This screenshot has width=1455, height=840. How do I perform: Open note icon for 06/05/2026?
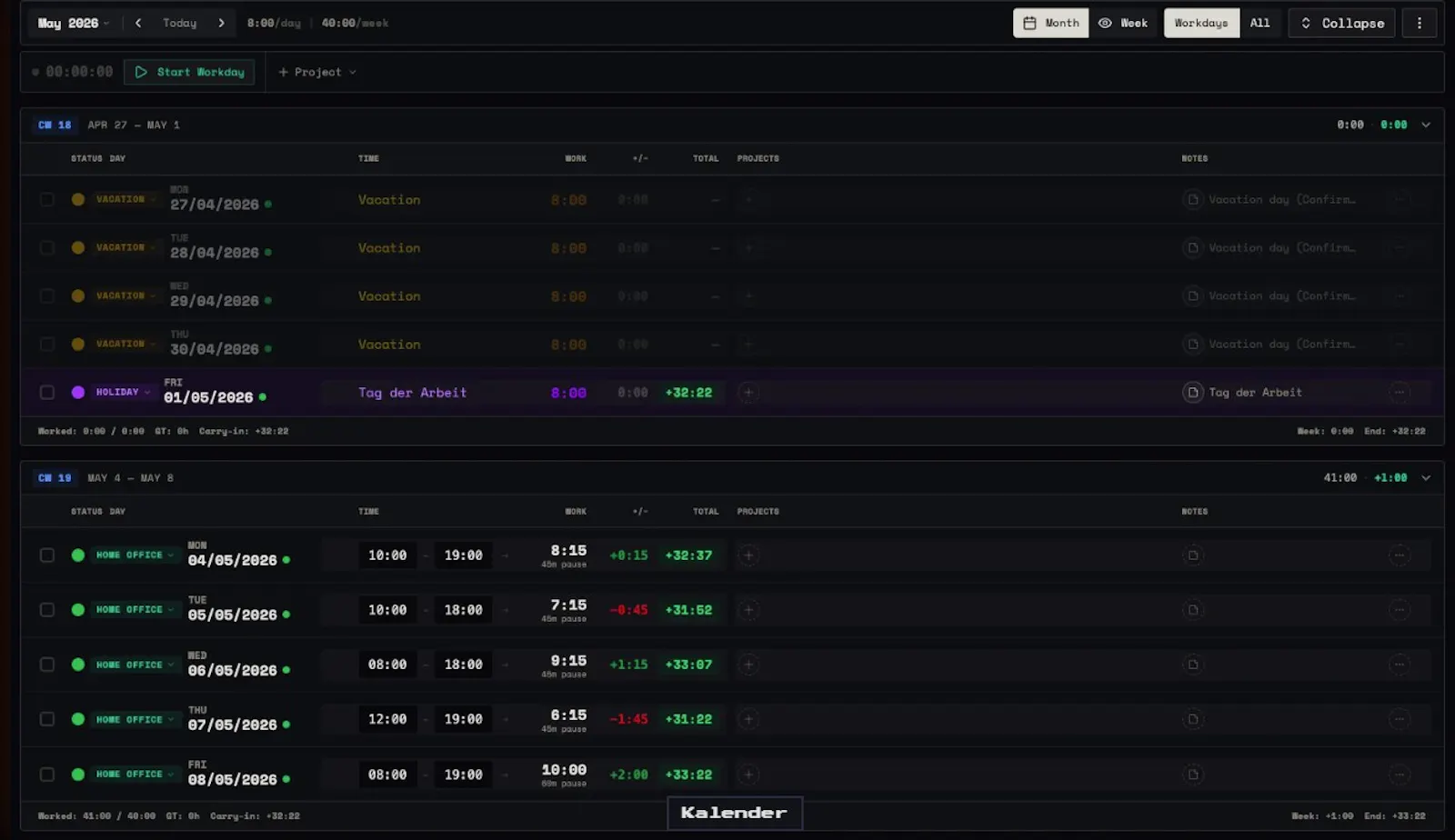1192,665
